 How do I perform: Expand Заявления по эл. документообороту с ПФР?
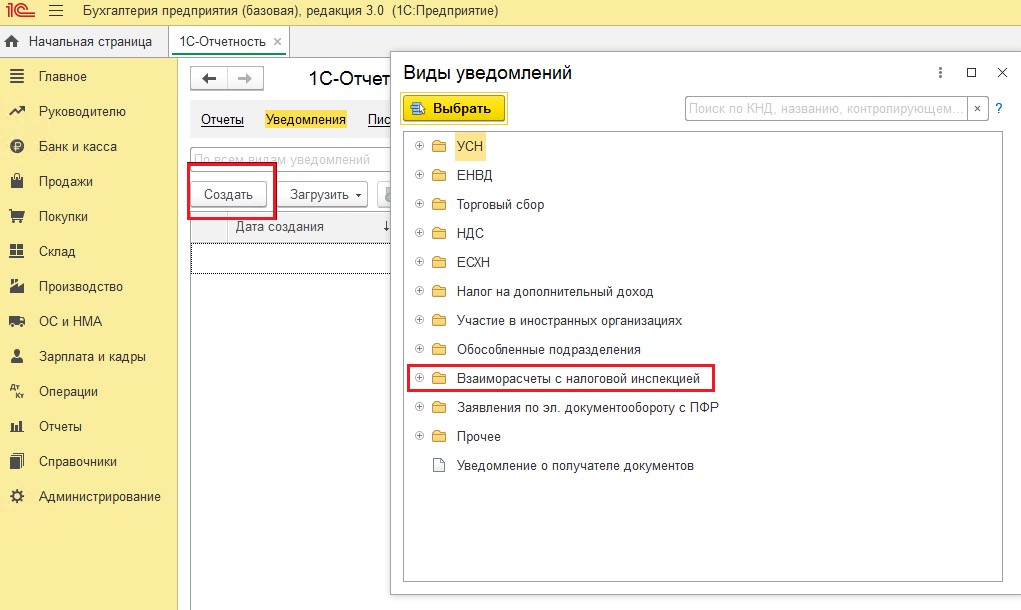tap(419, 407)
